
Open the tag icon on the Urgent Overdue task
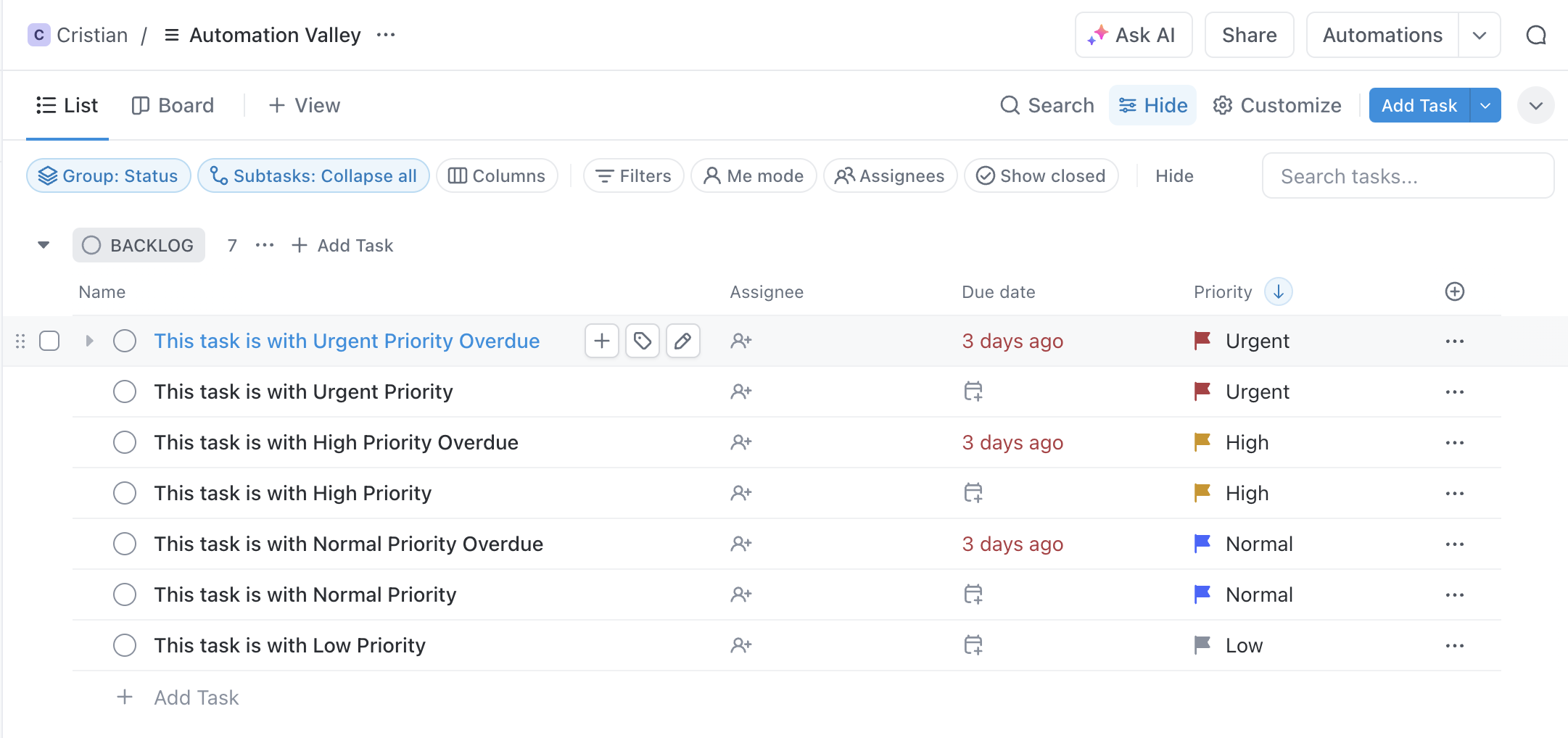(642, 340)
